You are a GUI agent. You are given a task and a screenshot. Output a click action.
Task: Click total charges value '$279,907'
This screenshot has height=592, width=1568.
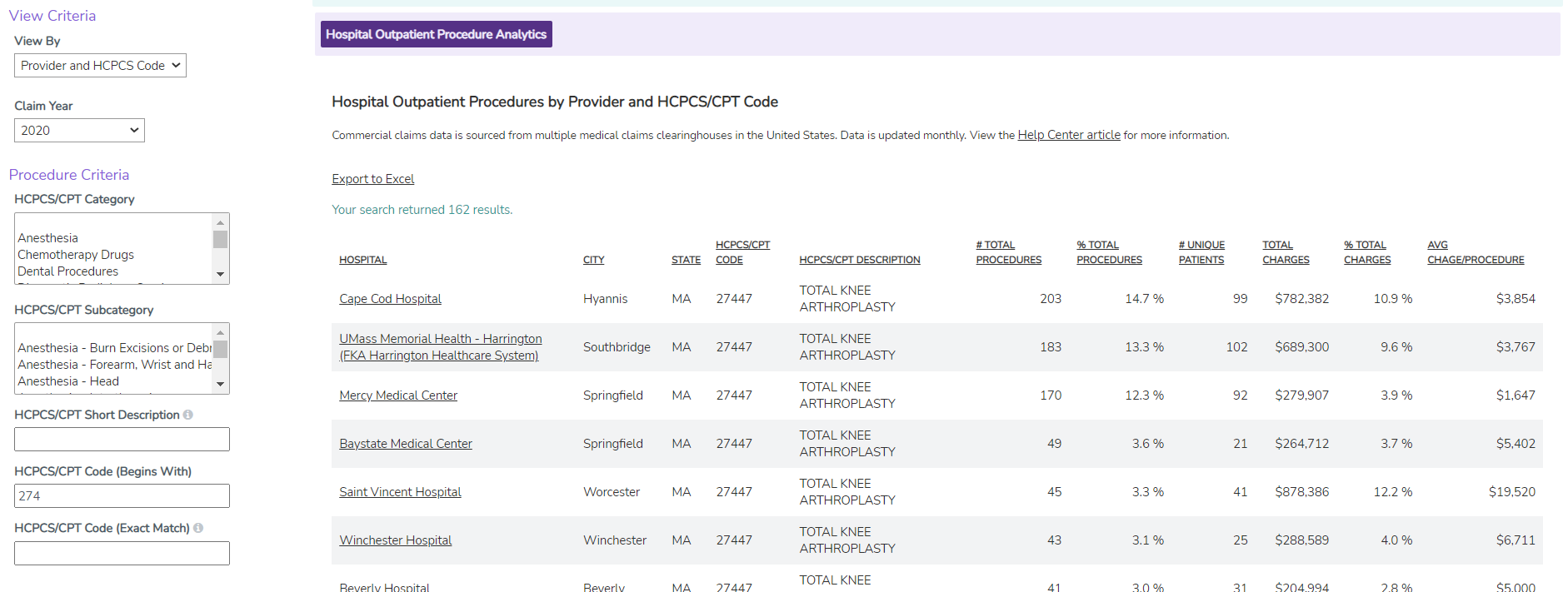pos(1302,395)
